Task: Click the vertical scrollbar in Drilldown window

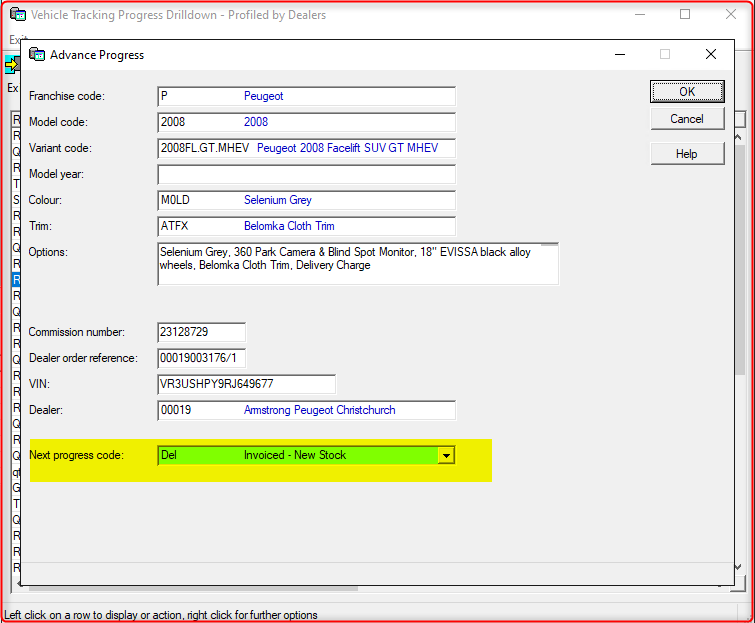Action: tap(740, 260)
